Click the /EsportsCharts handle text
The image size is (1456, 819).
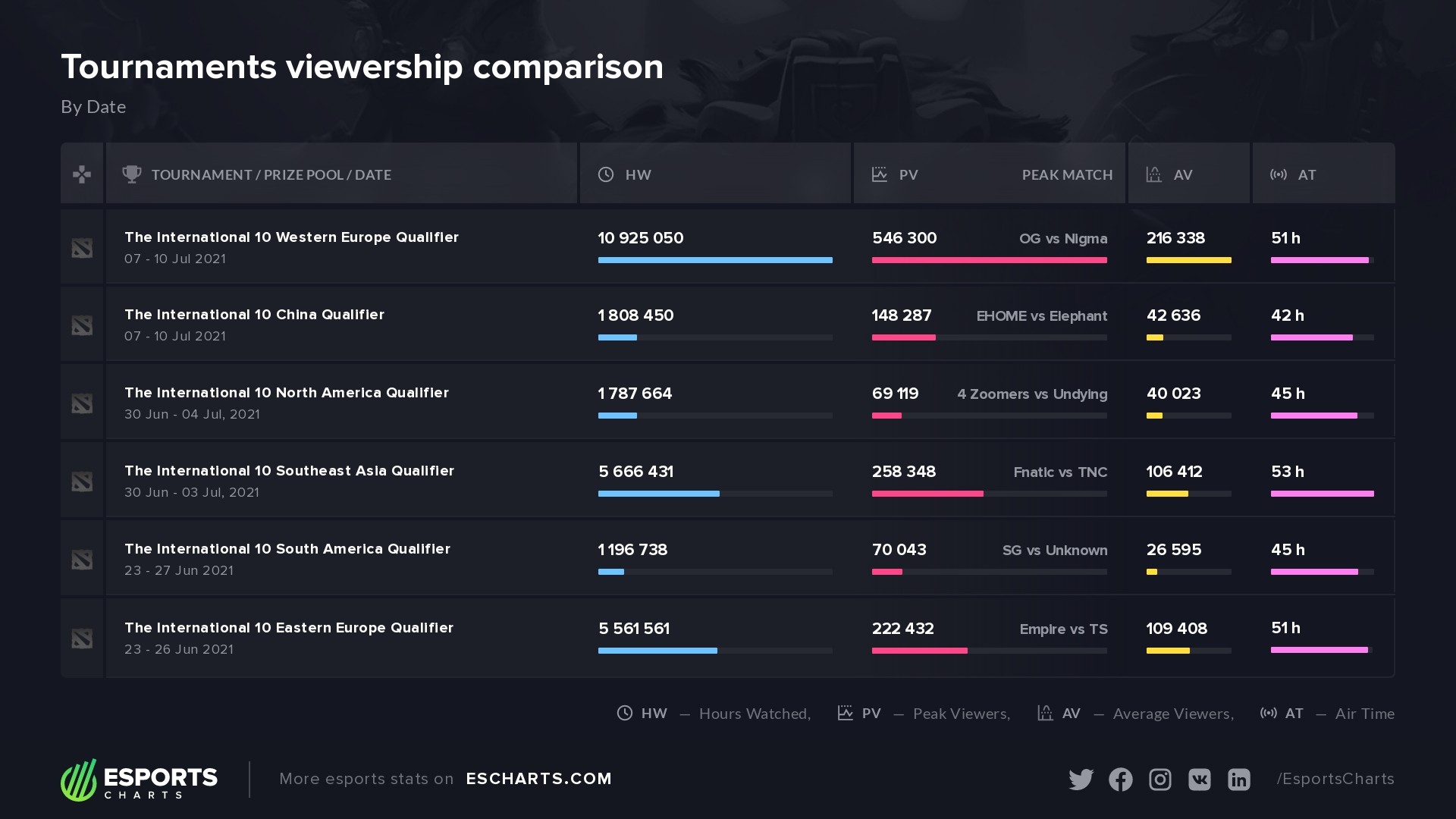pos(1335,779)
